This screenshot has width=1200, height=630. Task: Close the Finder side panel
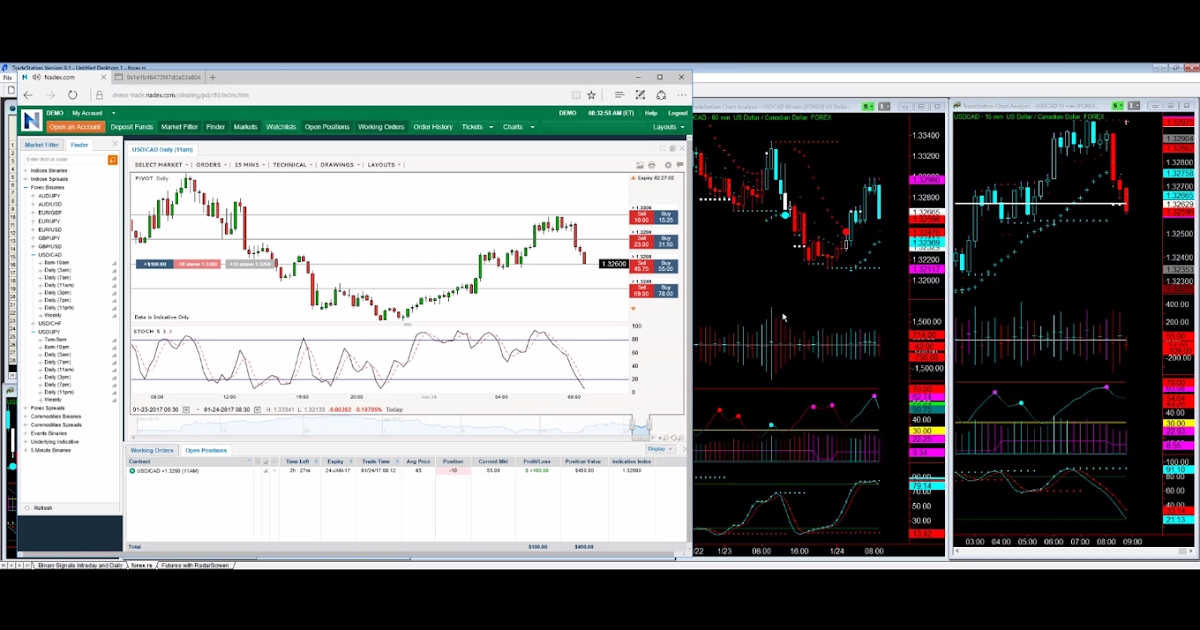113,145
